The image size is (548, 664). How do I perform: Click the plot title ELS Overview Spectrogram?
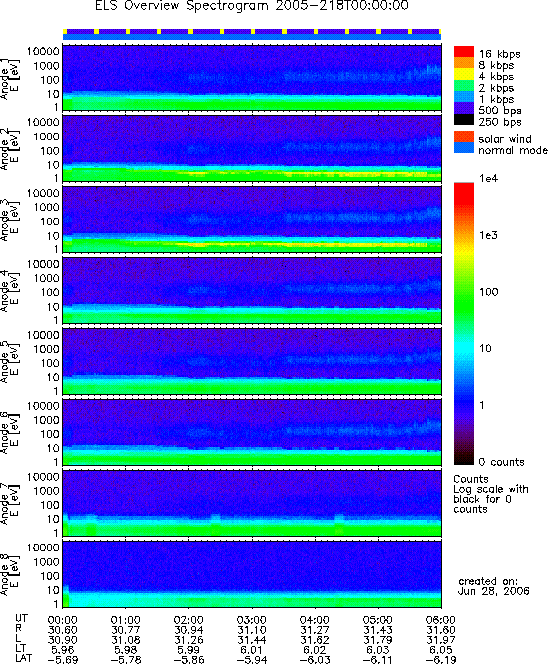252,6
